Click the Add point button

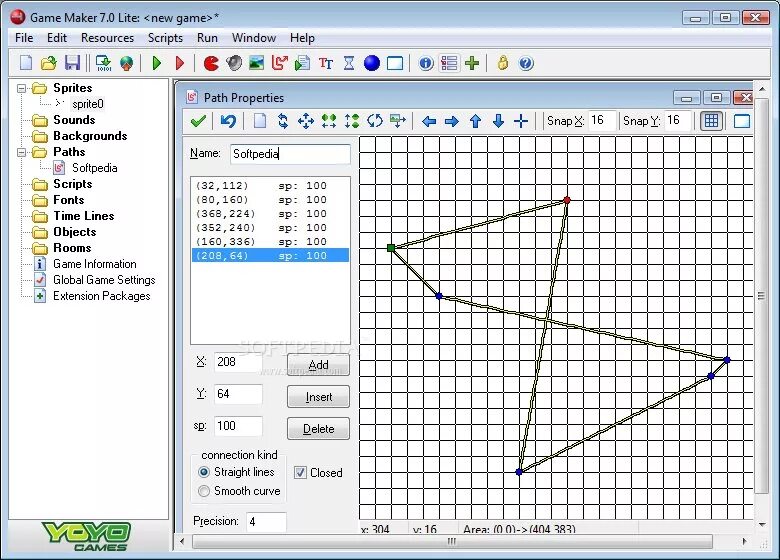[x=318, y=365]
